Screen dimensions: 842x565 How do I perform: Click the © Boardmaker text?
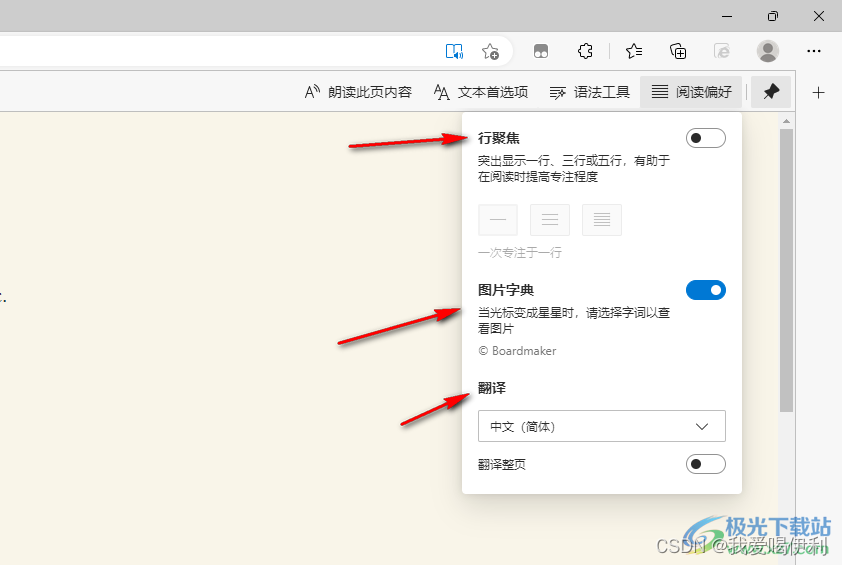click(x=517, y=351)
